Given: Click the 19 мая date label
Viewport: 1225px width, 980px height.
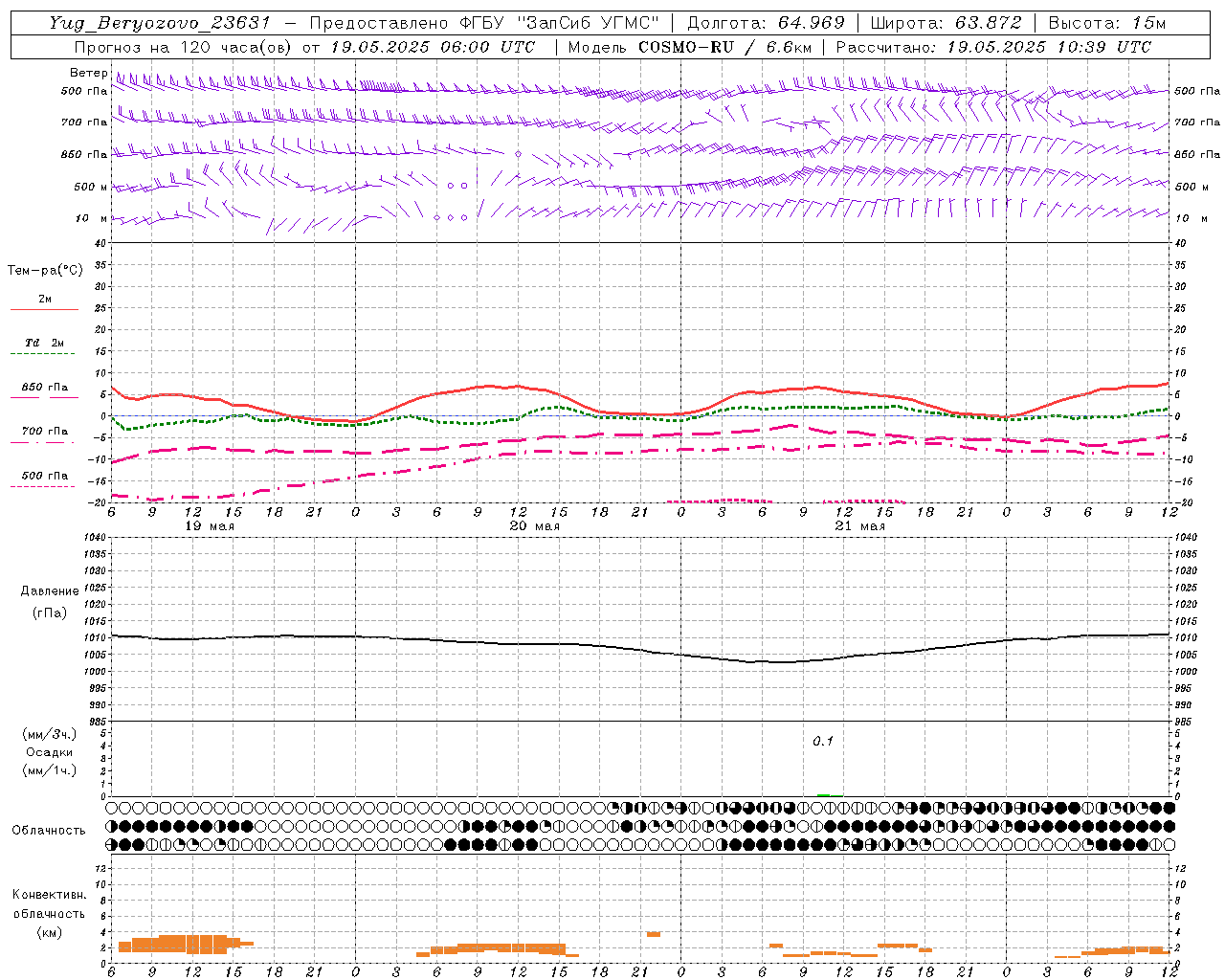Looking at the screenshot, I should tap(210, 526).
